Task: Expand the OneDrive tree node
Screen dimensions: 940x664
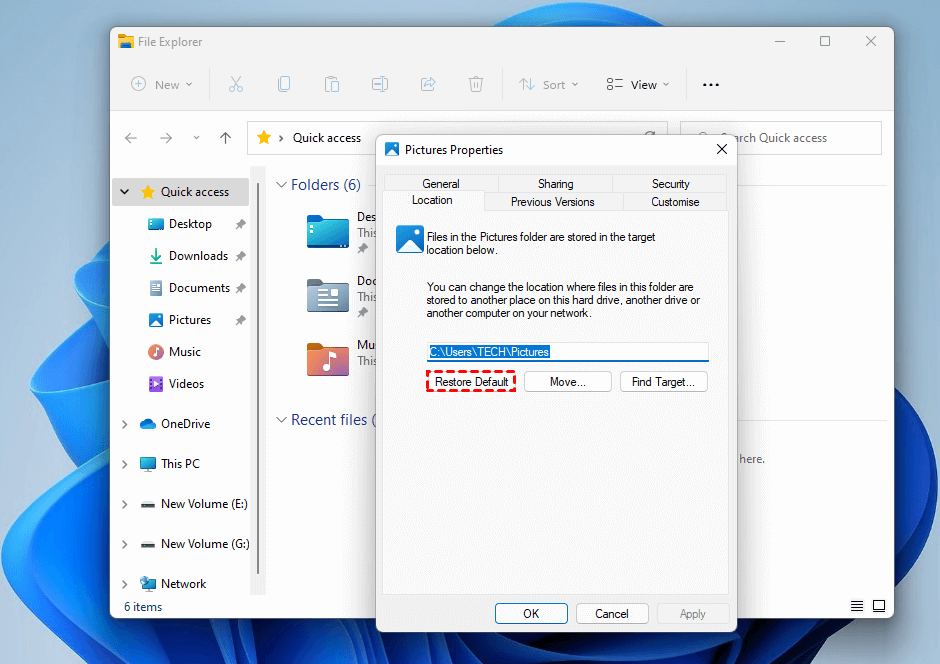Action: click(x=125, y=424)
